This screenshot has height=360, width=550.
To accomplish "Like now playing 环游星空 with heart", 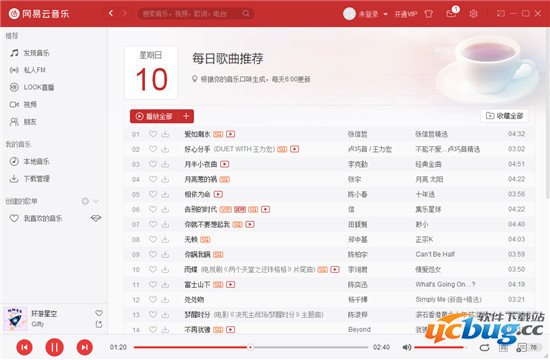I will click(99, 313).
